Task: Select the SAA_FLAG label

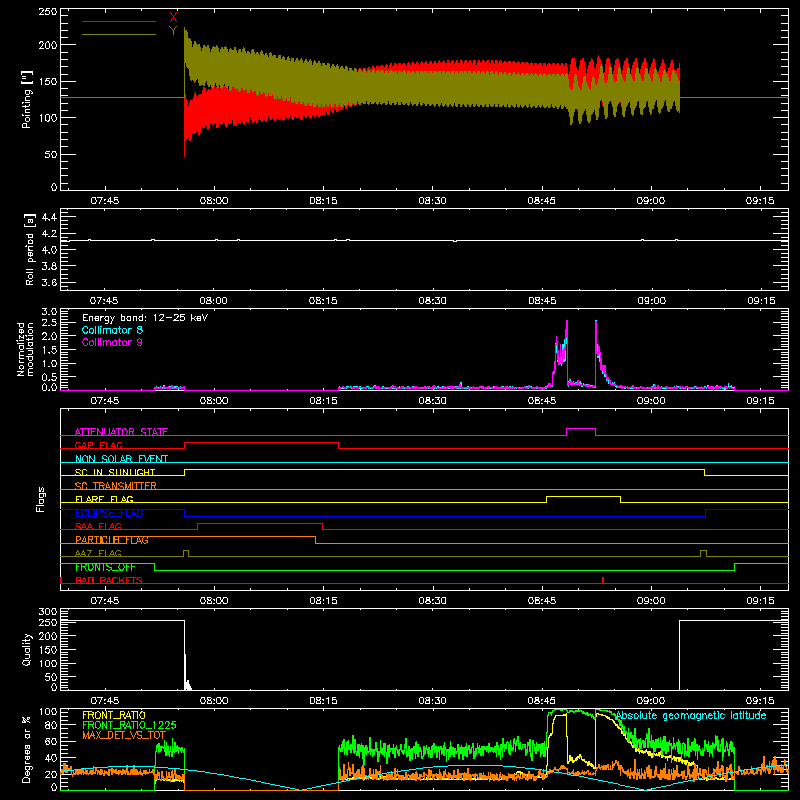Action: tap(98, 526)
